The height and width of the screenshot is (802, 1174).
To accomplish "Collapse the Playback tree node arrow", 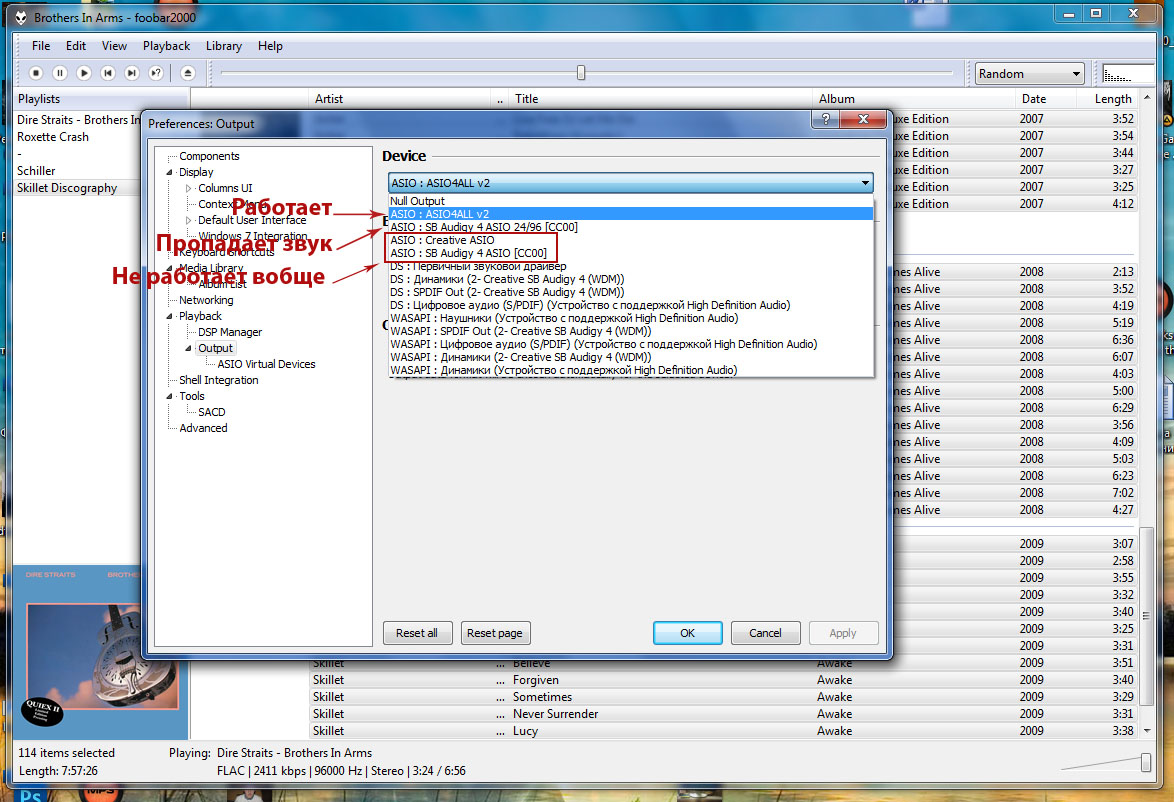I will (169, 316).
